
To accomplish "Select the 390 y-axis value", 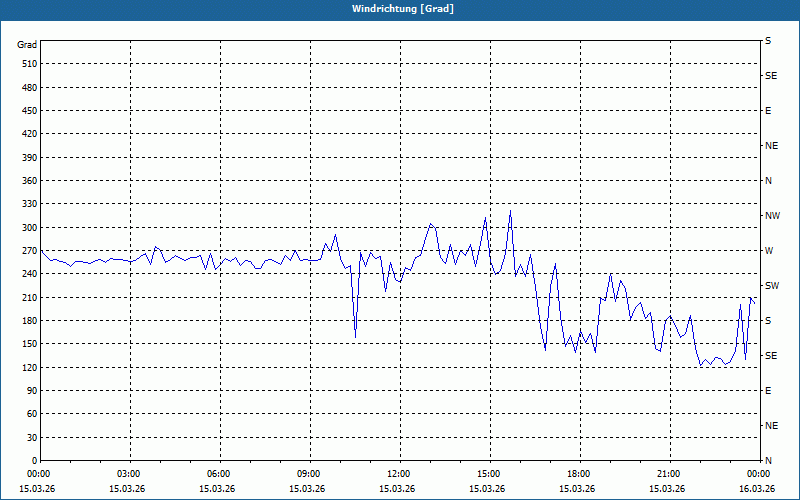I will pos(29,157).
